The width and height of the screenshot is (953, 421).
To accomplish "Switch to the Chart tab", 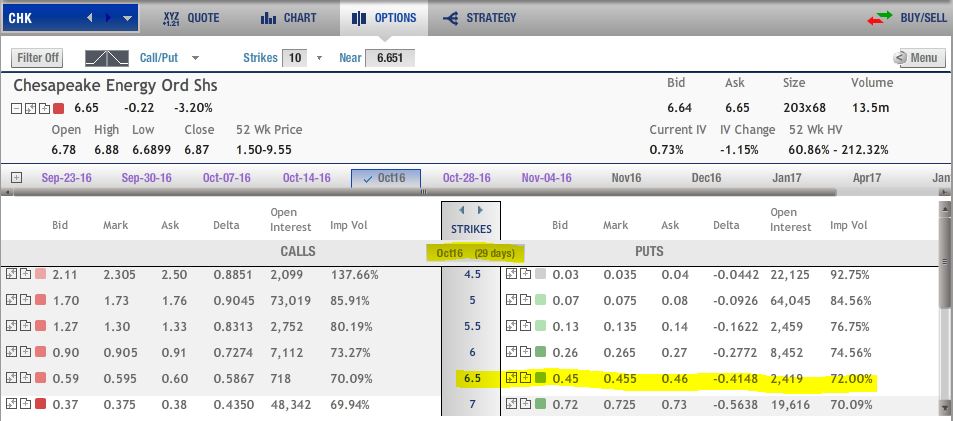I will pyautogui.click(x=288, y=18).
